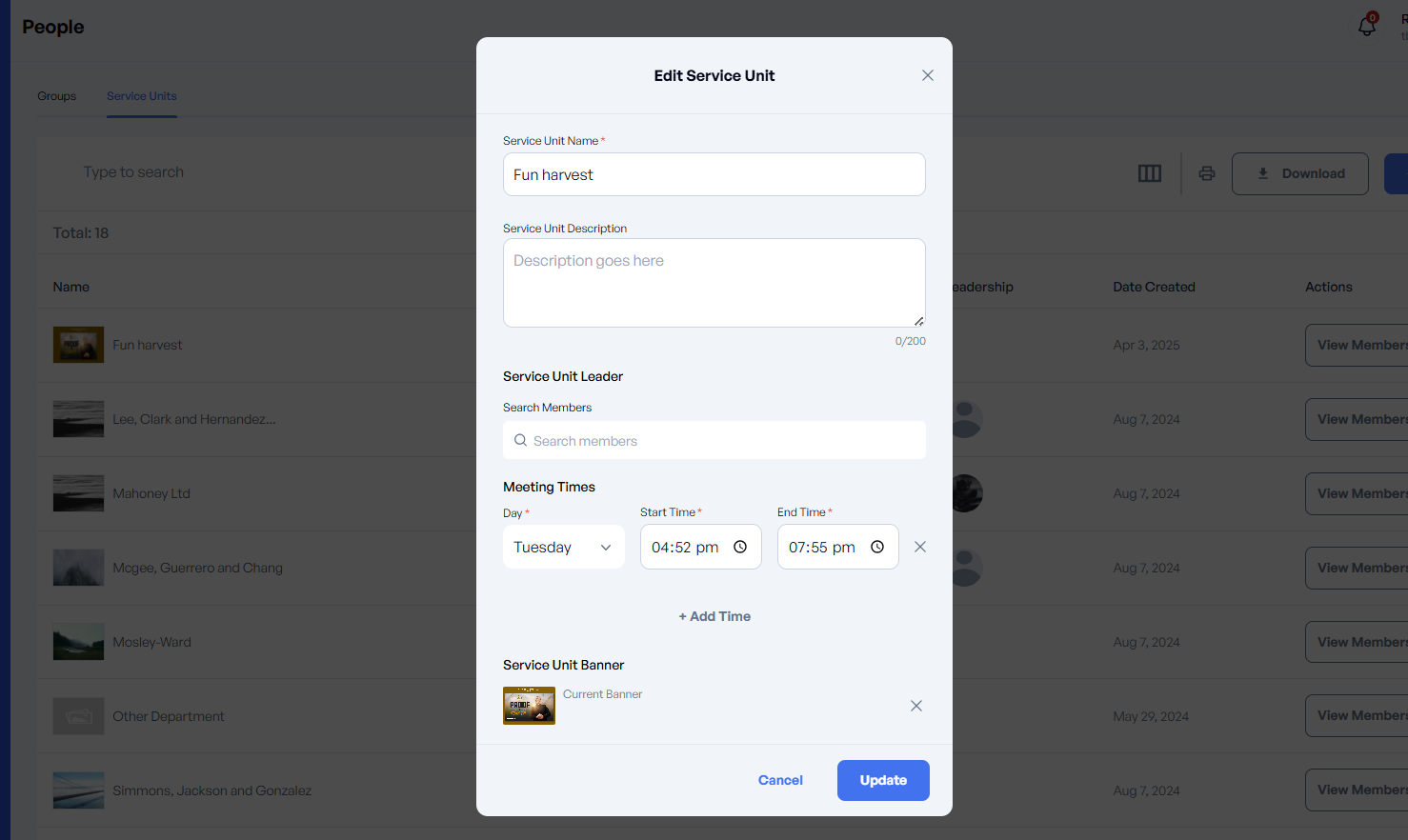Click the print icon
1408x840 pixels.
(1206, 173)
